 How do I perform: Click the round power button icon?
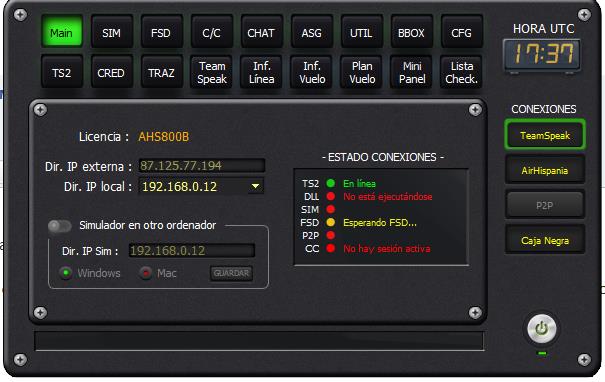(542, 329)
